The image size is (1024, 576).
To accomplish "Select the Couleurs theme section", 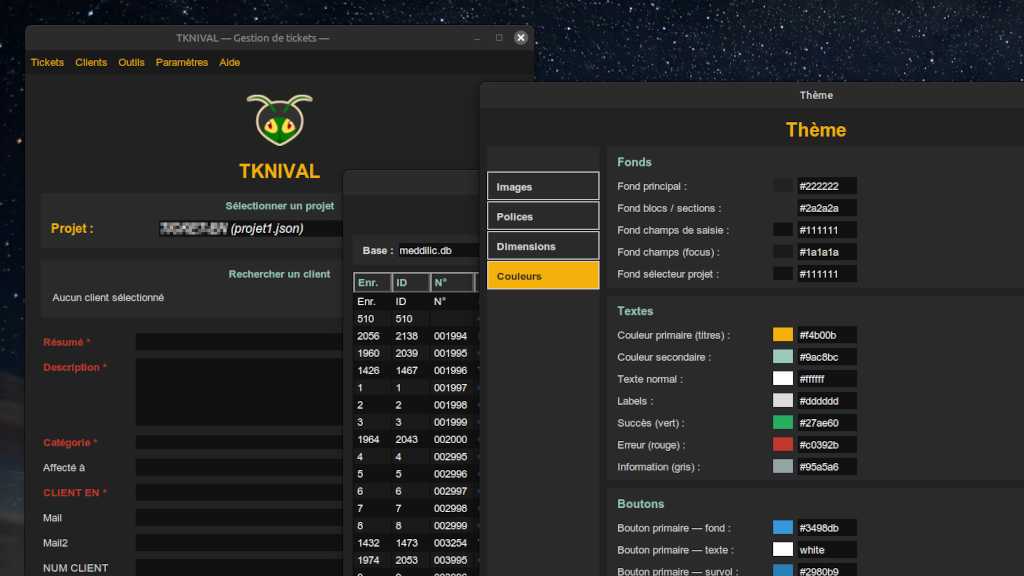I will [x=543, y=274].
